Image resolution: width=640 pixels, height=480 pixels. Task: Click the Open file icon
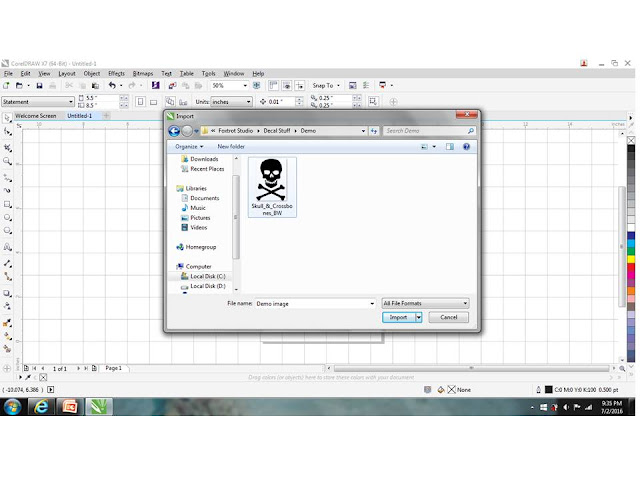pos(19,85)
